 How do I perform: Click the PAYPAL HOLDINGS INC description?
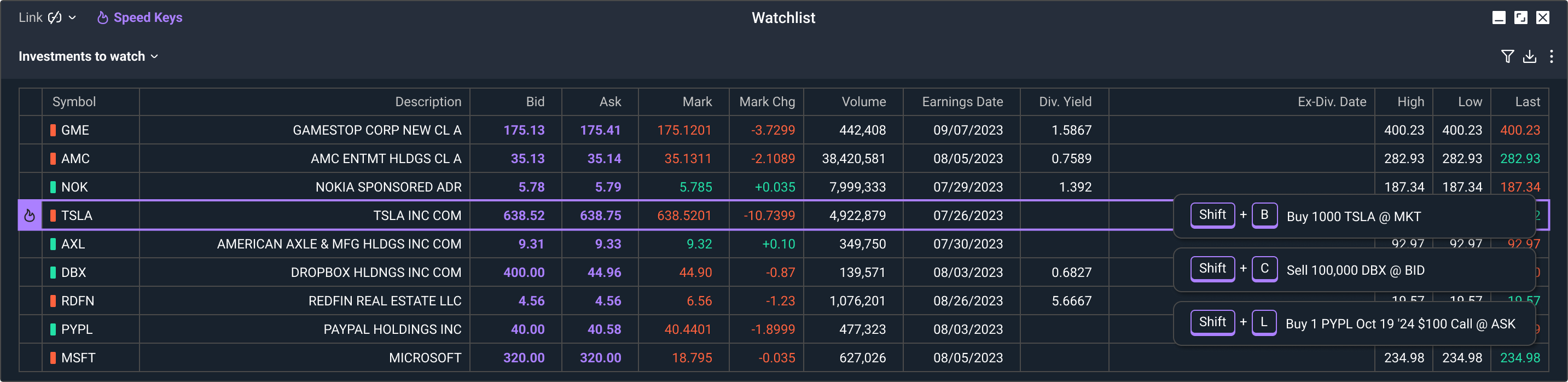393,329
